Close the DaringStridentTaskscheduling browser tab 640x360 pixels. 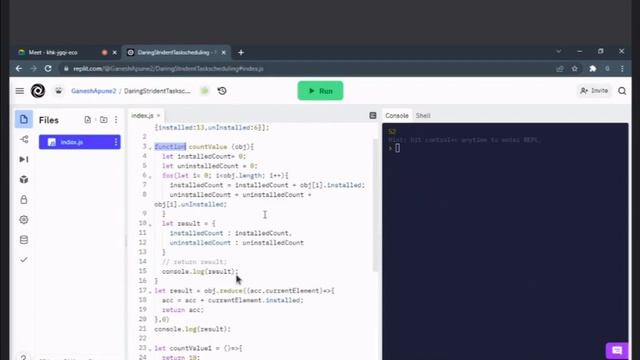[224, 52]
